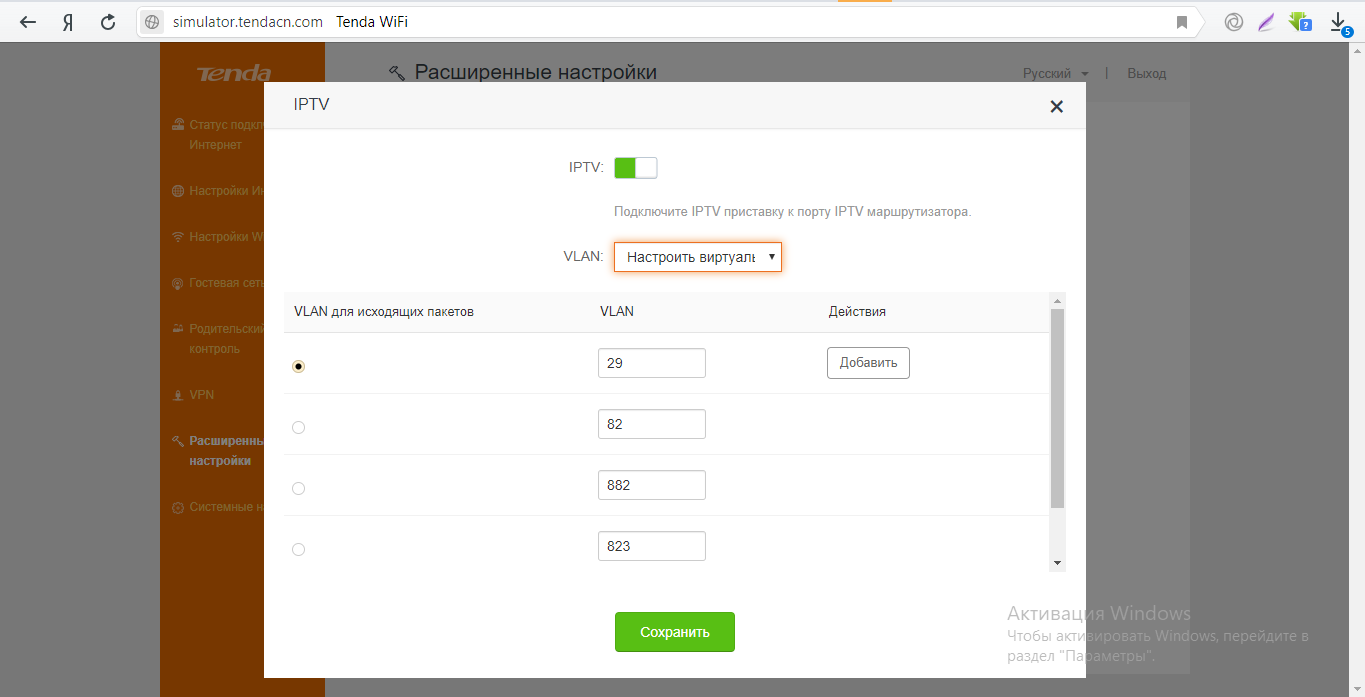The width and height of the screenshot is (1365, 697).
Task: Open VPN section in sidebar
Action: (201, 395)
